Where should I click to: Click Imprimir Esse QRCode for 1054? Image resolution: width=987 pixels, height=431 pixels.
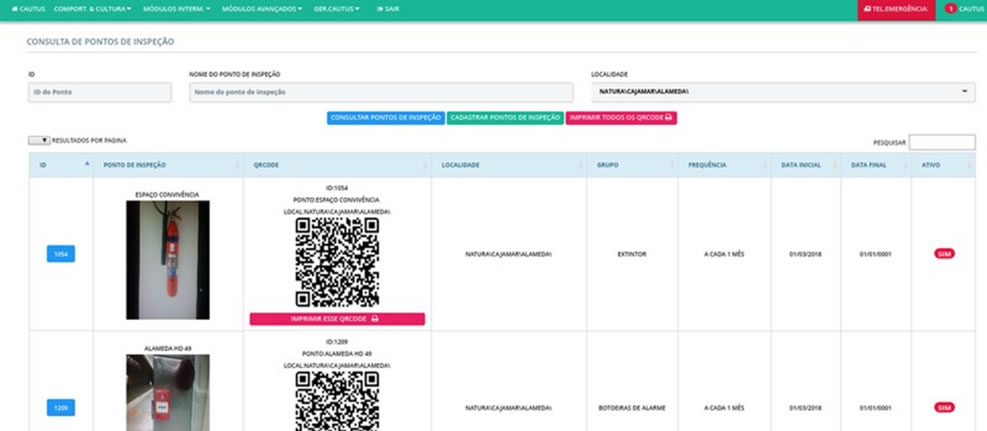(337, 319)
